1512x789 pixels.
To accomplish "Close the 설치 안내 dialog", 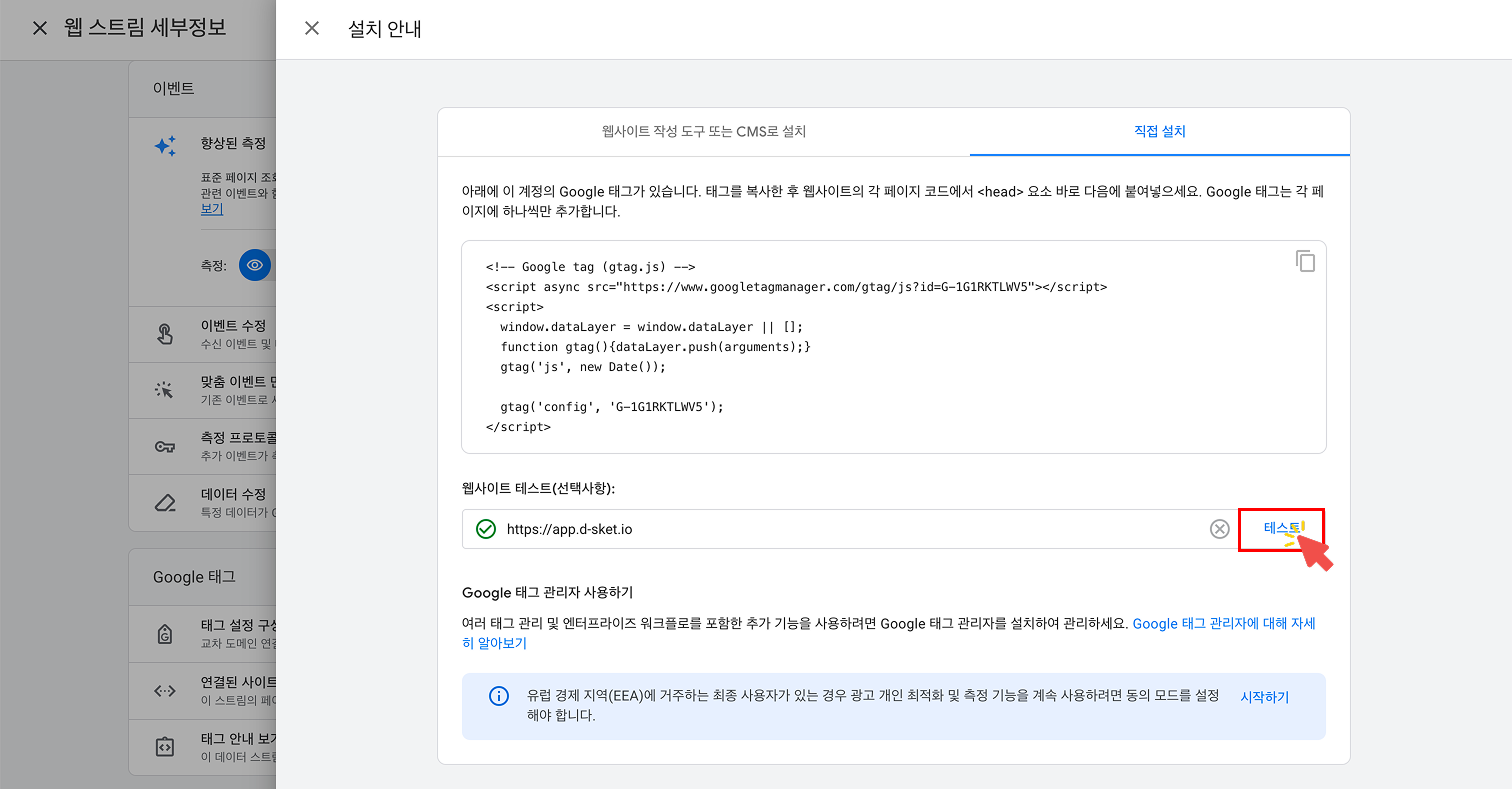I will click(311, 28).
